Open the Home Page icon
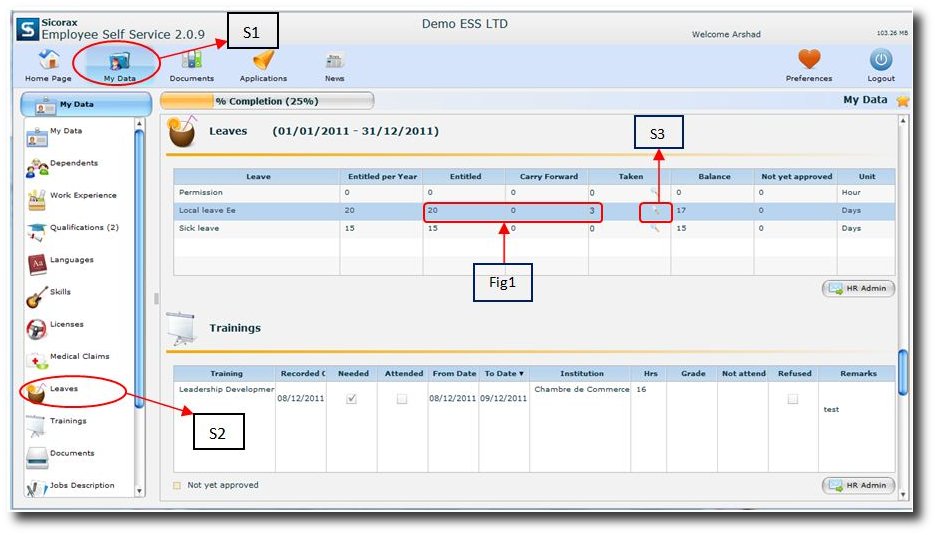 click(49, 61)
